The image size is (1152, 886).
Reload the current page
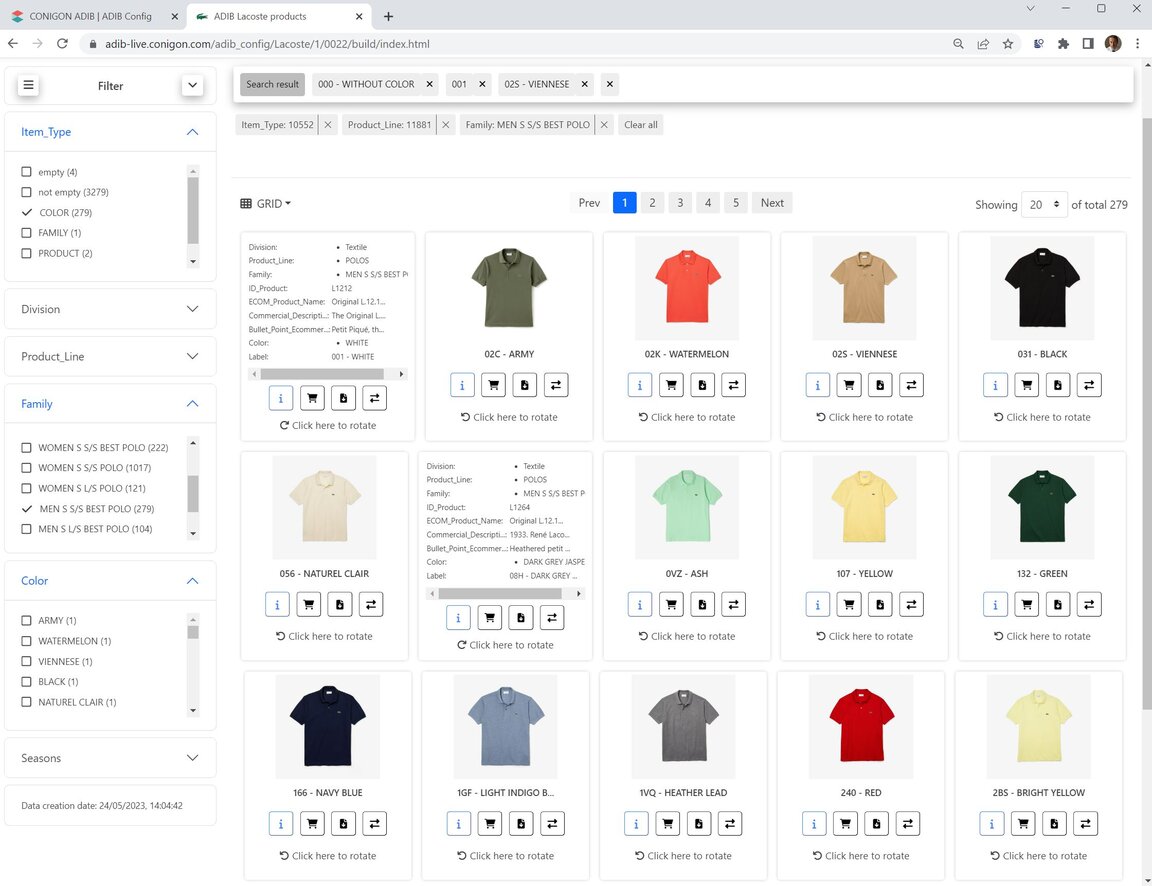[62, 44]
